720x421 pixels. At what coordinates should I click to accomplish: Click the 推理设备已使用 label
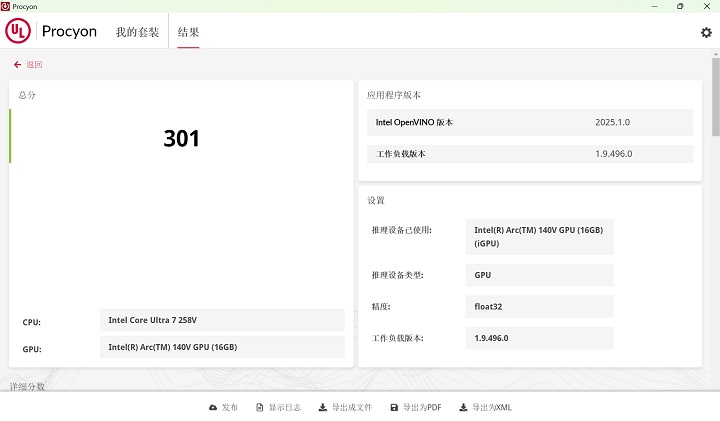tap(402, 230)
